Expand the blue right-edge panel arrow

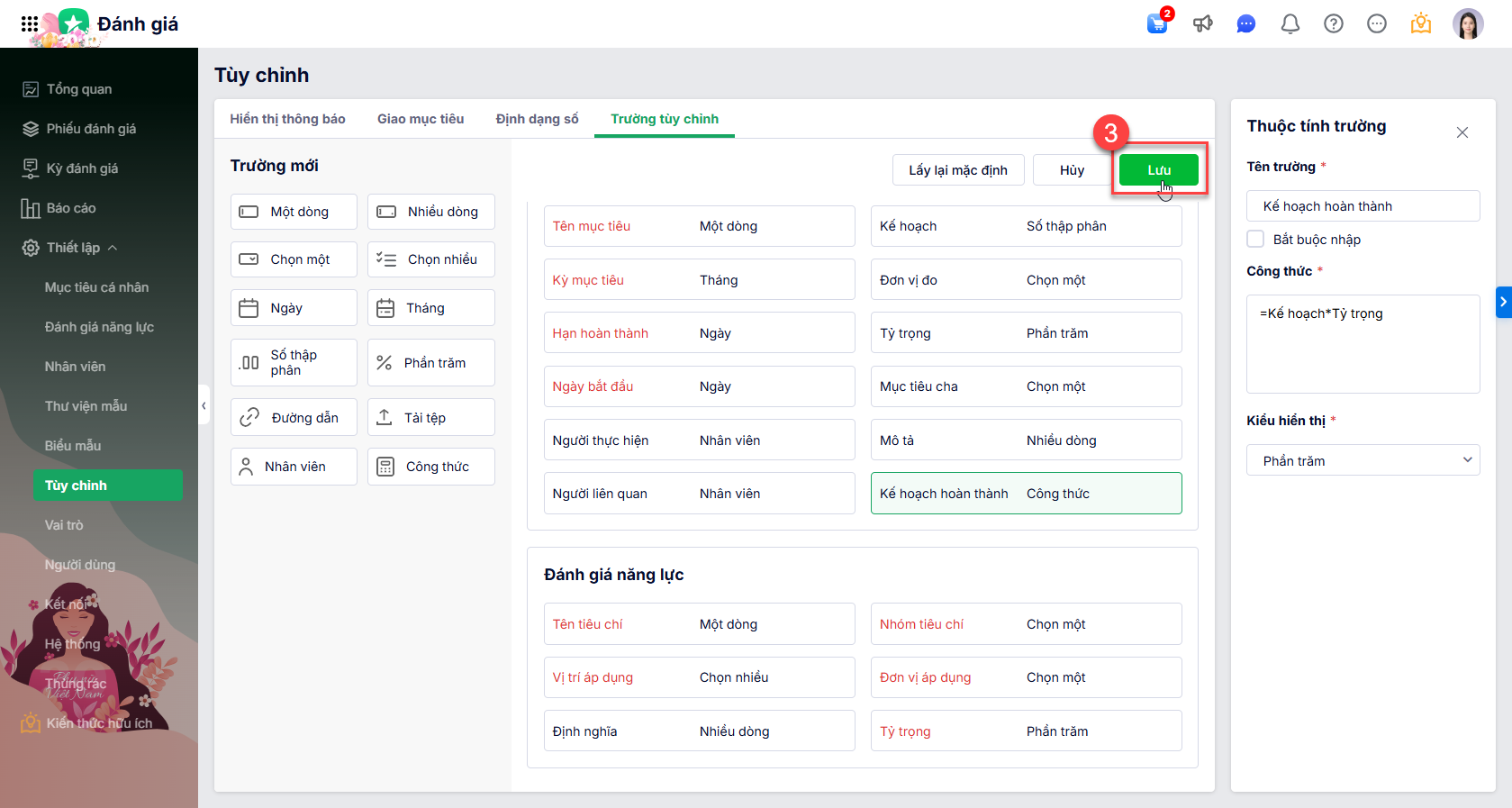click(1503, 302)
